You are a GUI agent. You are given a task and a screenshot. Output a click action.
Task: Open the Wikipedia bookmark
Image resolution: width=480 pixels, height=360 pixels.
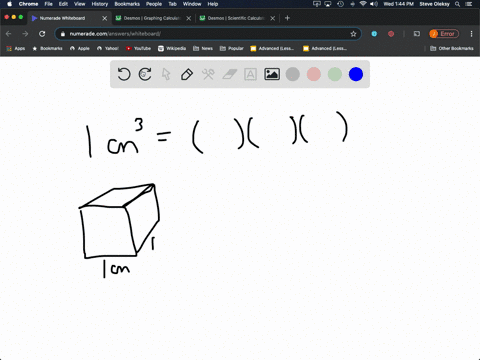tap(172, 48)
